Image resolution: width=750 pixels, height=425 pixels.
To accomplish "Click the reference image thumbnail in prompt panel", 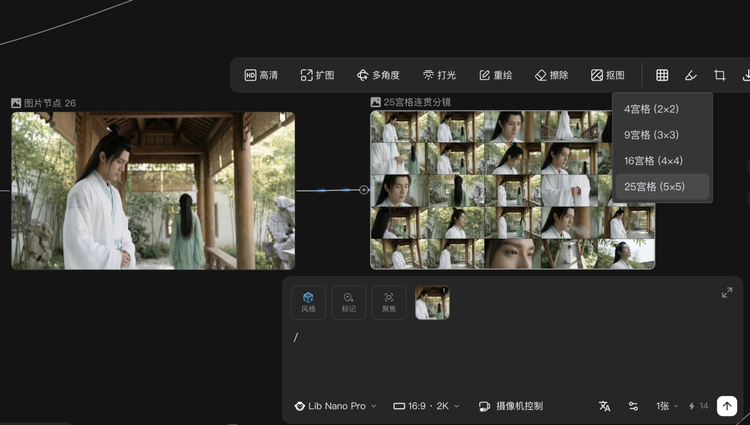I will pos(432,303).
